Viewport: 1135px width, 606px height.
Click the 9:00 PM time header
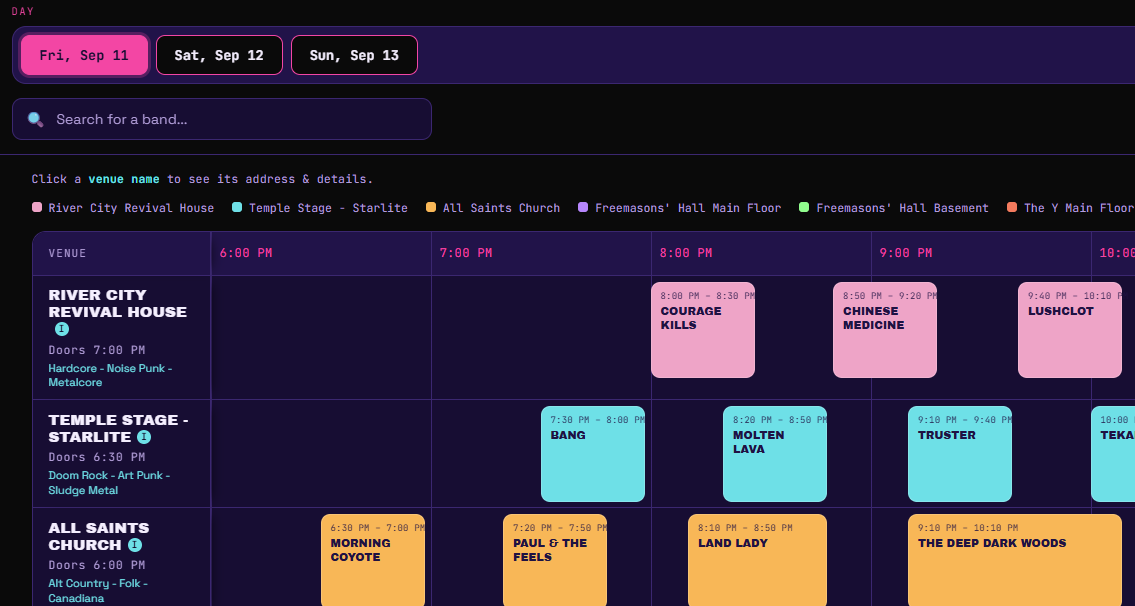pyautogui.click(x=906, y=253)
